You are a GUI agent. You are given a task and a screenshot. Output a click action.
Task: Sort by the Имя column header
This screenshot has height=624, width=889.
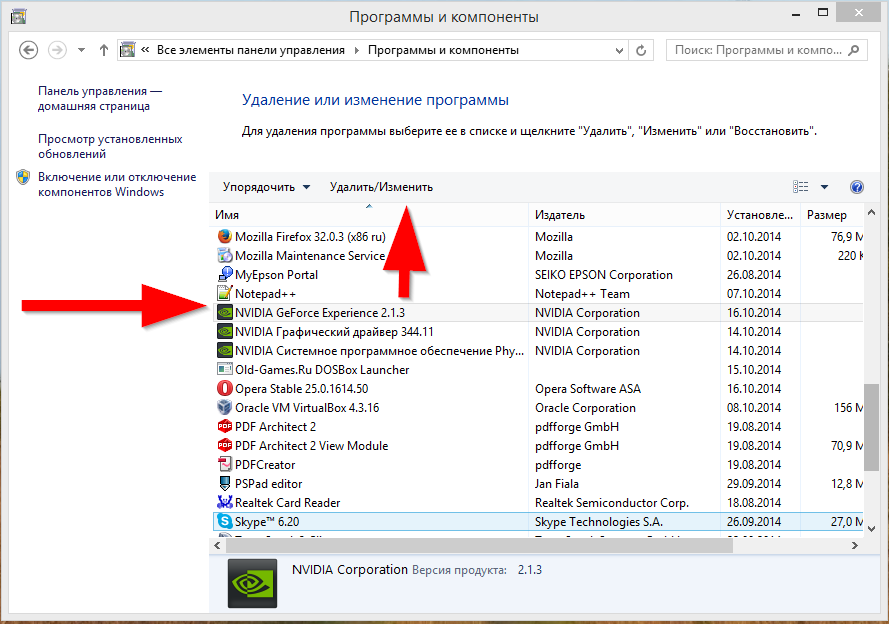tap(369, 215)
